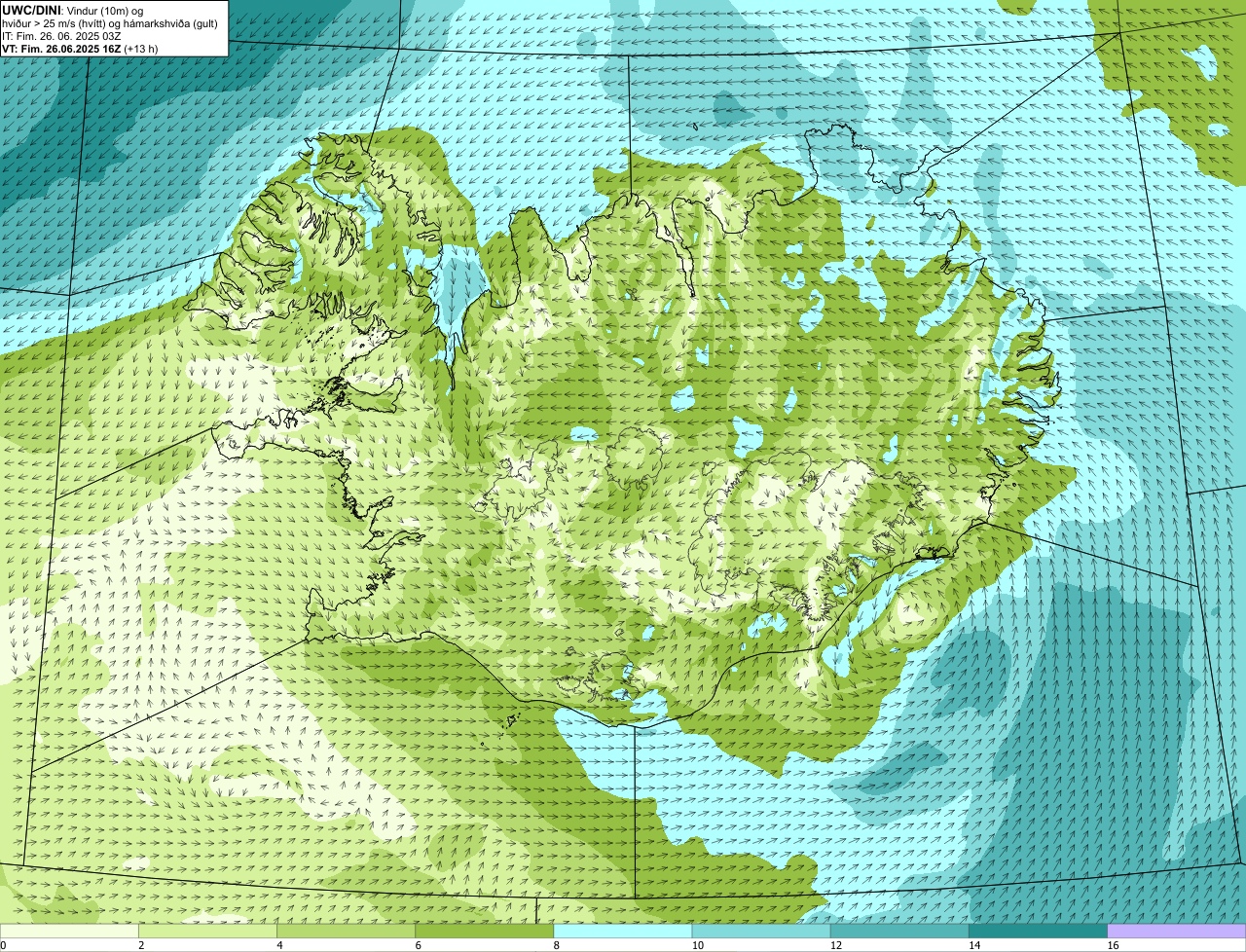This screenshot has width=1246, height=952.
Task: Click the legend scale label '16'
Action: [1113, 945]
